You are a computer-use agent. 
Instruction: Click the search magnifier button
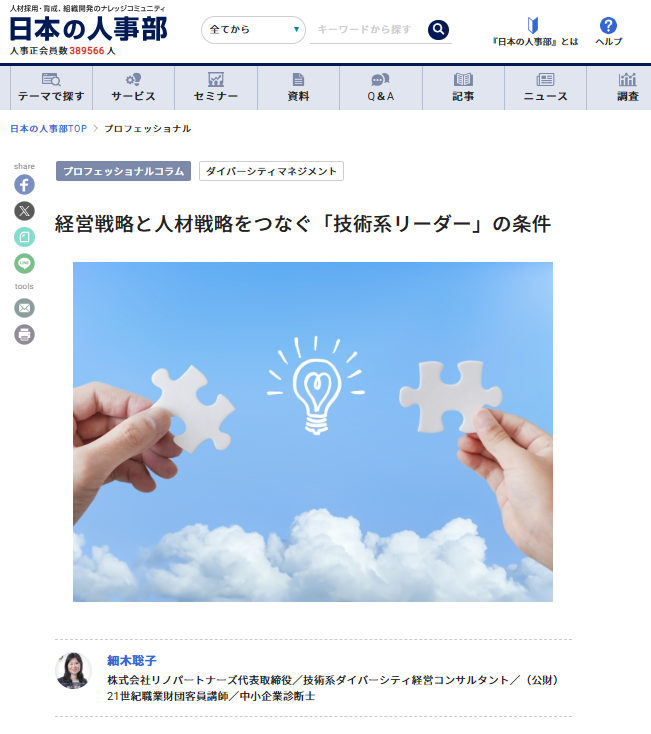click(x=438, y=29)
